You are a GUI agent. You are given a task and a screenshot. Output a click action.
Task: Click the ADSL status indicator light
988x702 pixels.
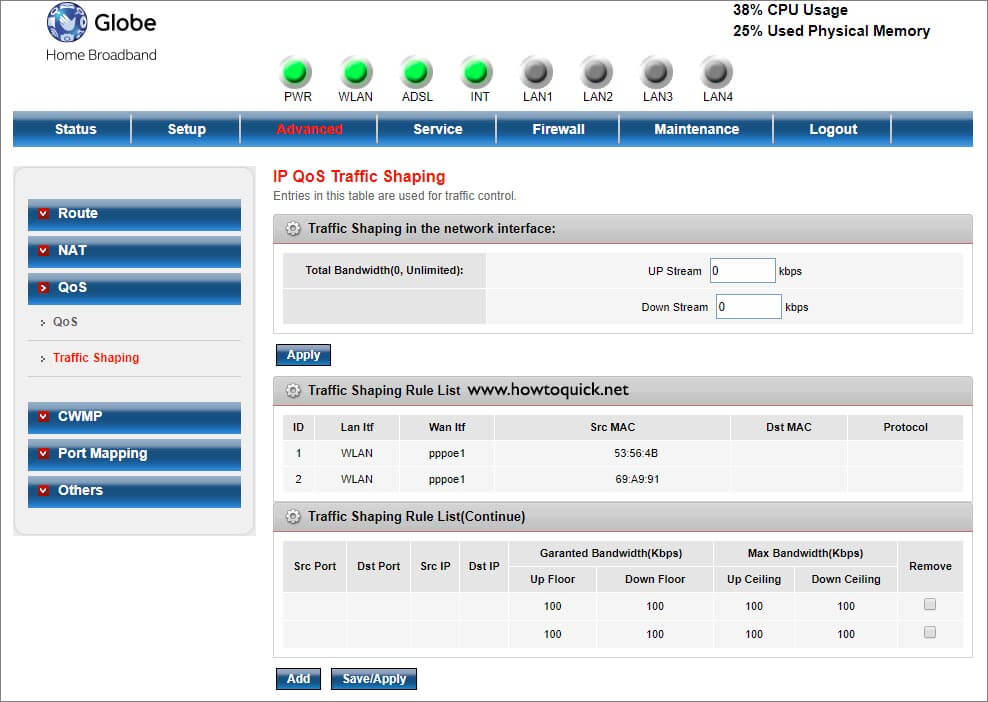click(417, 72)
